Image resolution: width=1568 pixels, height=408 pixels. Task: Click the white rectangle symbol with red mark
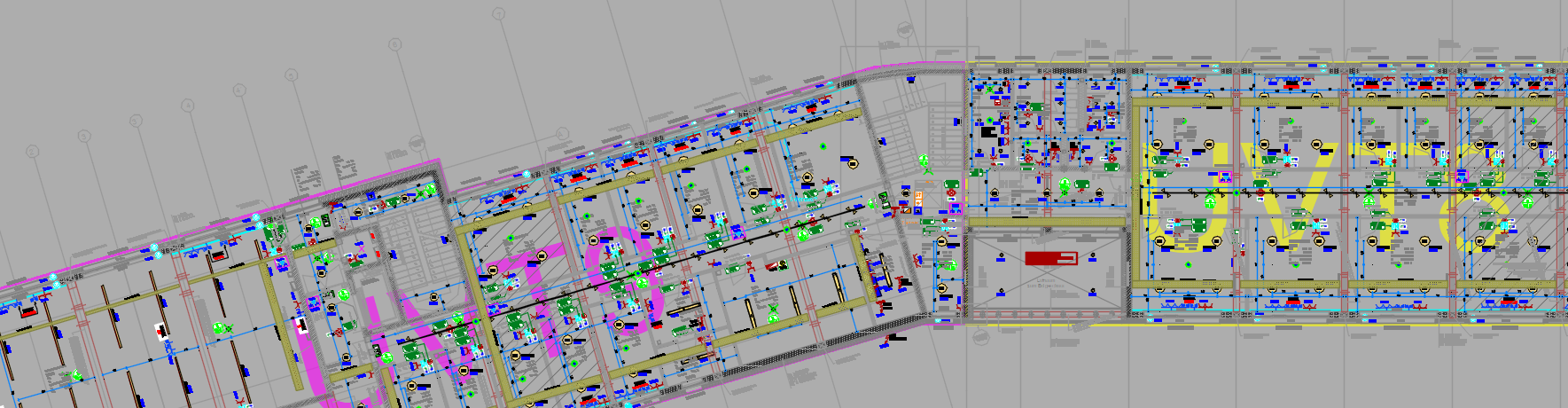click(161, 329)
